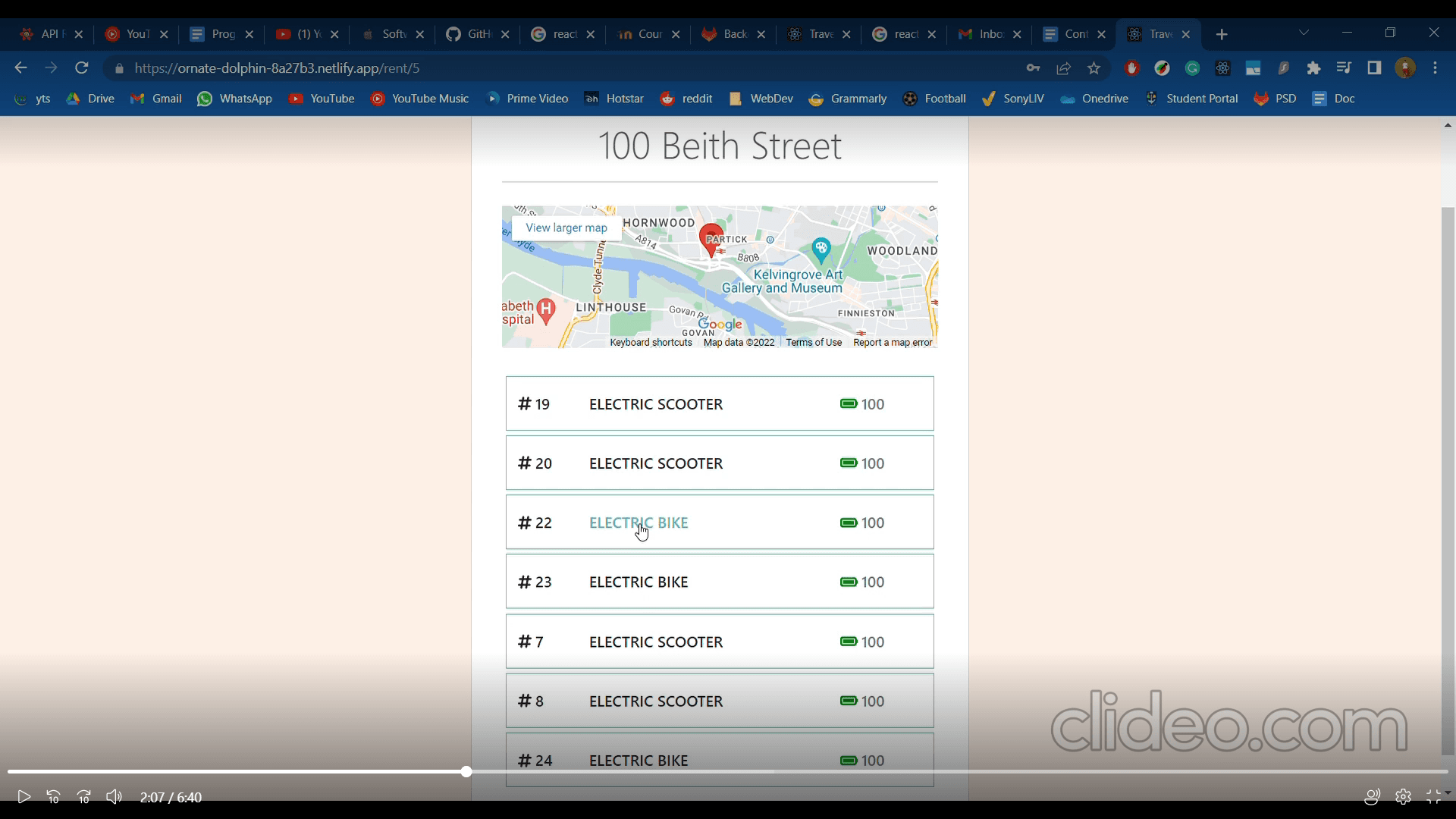Click View larger map link
1456x819 pixels.
[566, 227]
